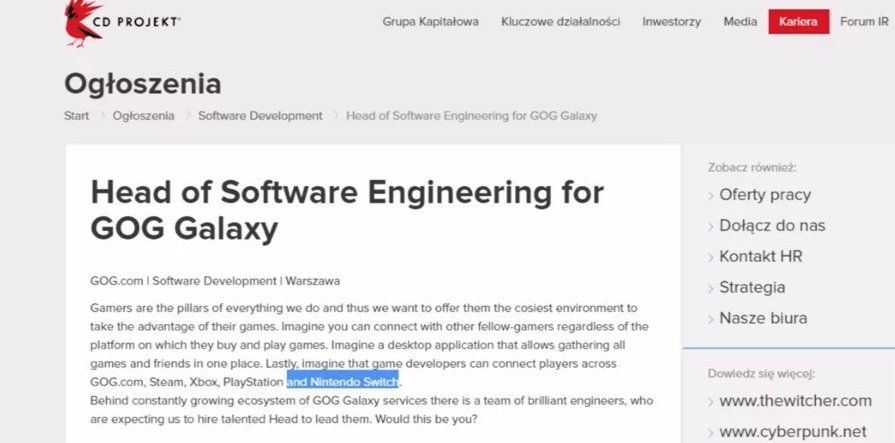Click the 'Dowiedz się więcej:' sidebar label
The width and height of the screenshot is (895, 443).
coord(761,374)
